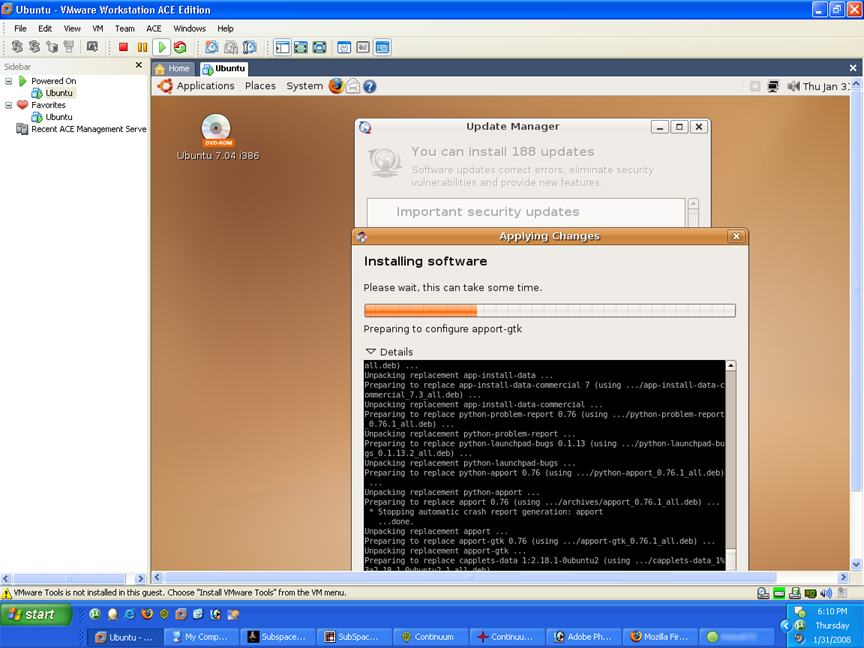The width and height of the screenshot is (864, 648).
Task: Click the Ubuntu panel Help icon
Action: (370, 87)
